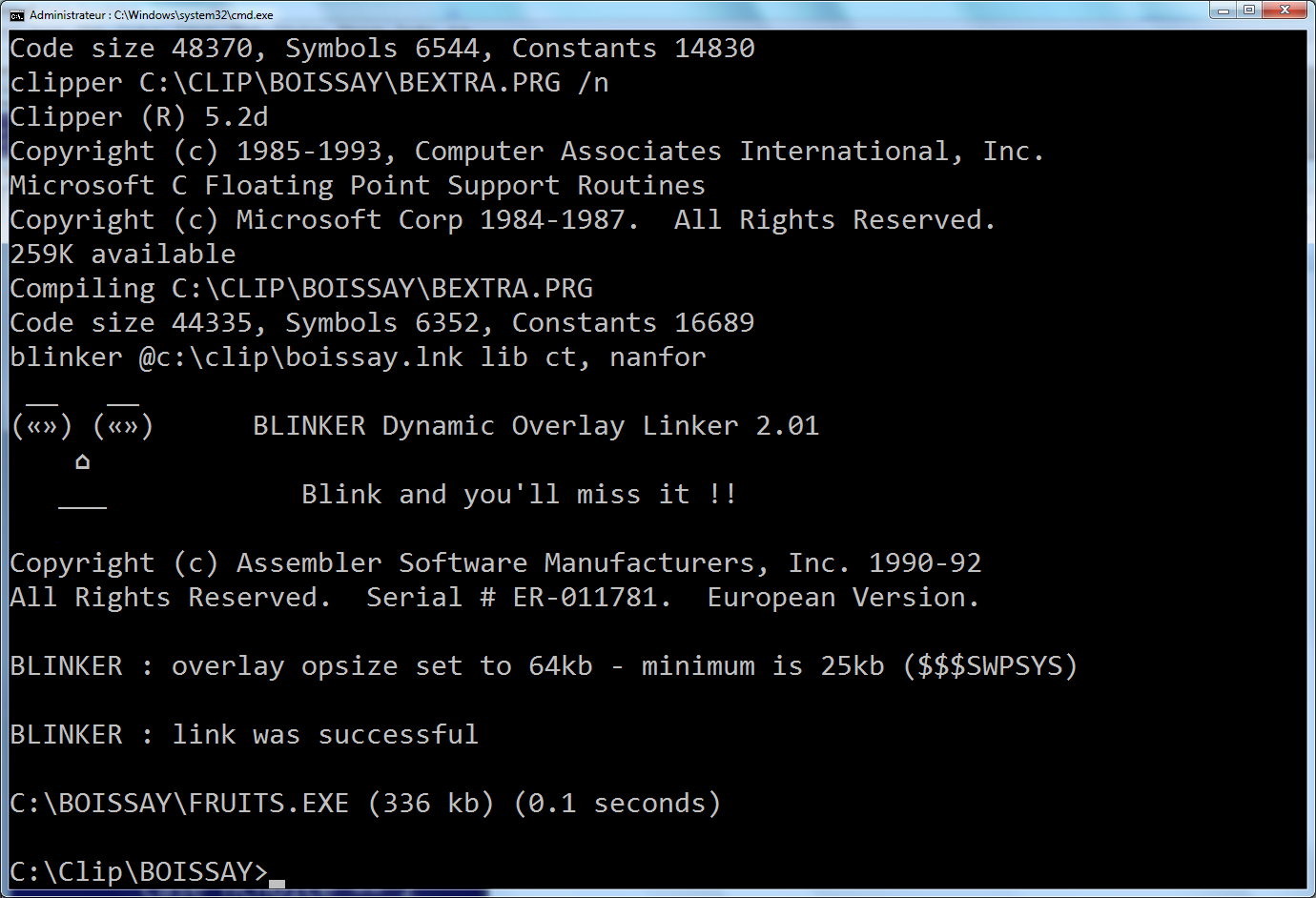Click the line 'Compiling C:\CLIP\BOISSAY\BEXTRA.PRG'
Screen dimensions: 1316x898
(301, 289)
